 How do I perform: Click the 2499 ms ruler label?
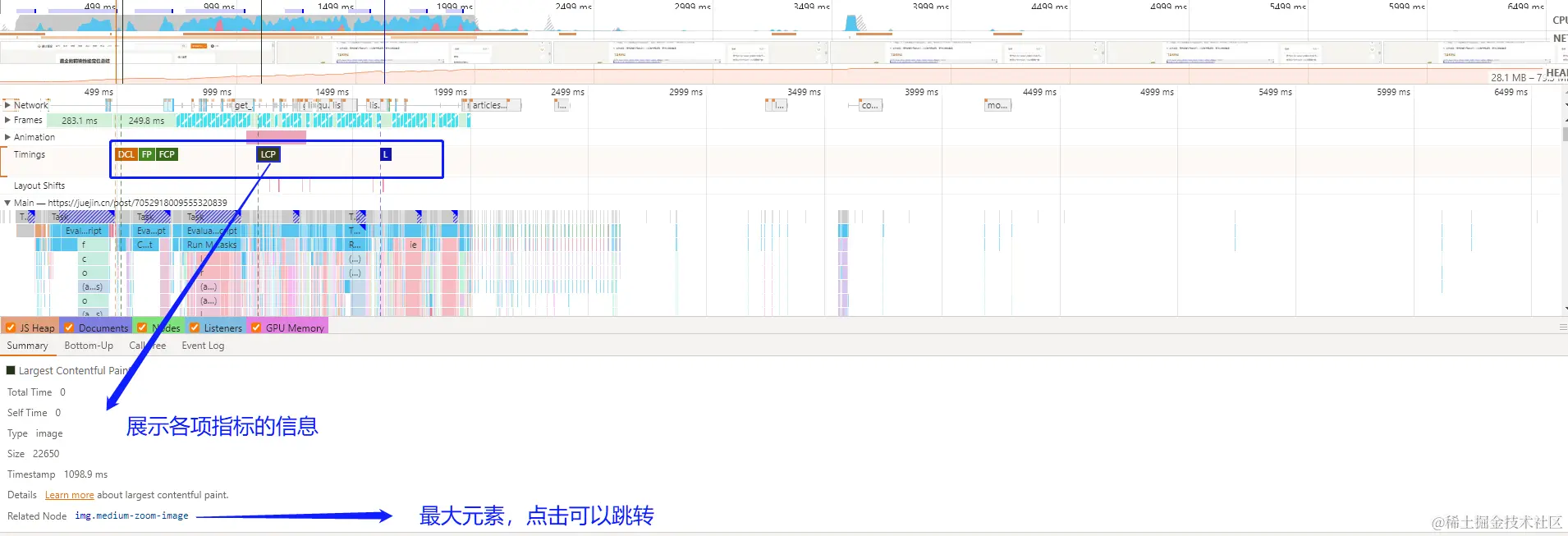pos(567,92)
